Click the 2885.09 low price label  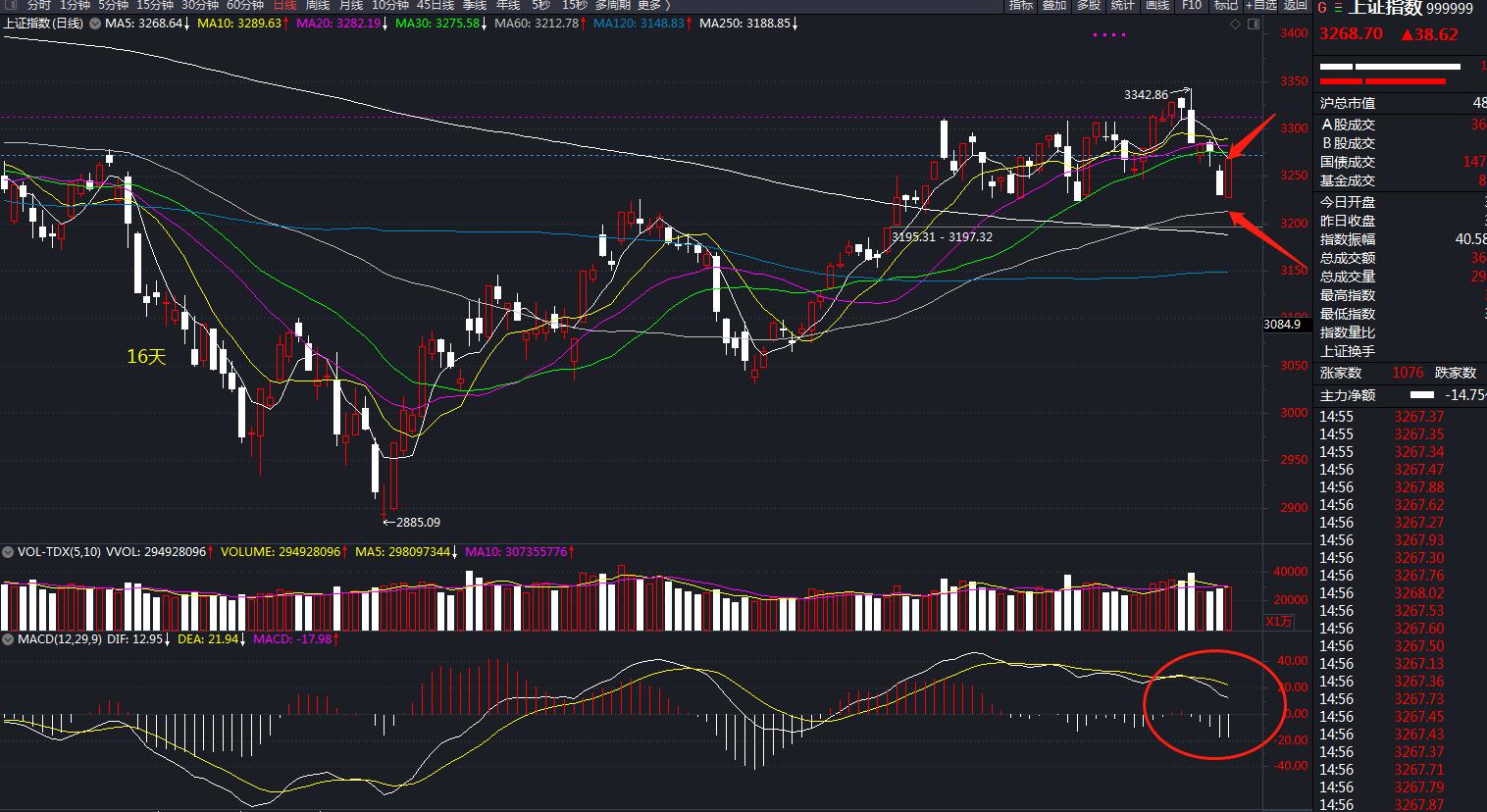[x=418, y=523]
